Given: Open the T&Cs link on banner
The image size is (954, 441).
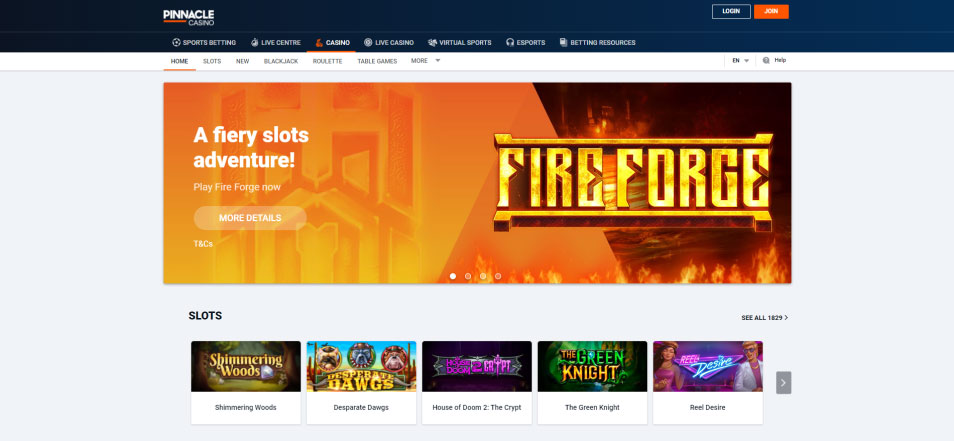Looking at the screenshot, I should click(203, 244).
